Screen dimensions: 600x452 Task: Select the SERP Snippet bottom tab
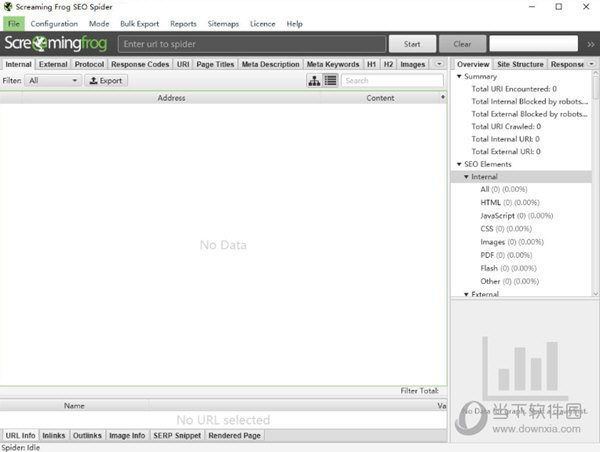pos(177,436)
